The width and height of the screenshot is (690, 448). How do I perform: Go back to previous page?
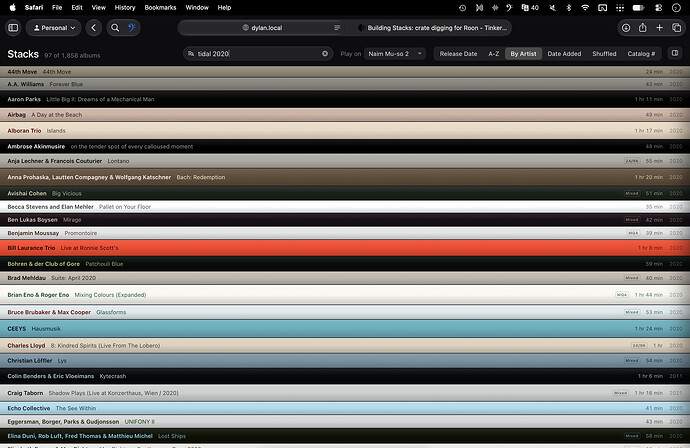pos(94,28)
